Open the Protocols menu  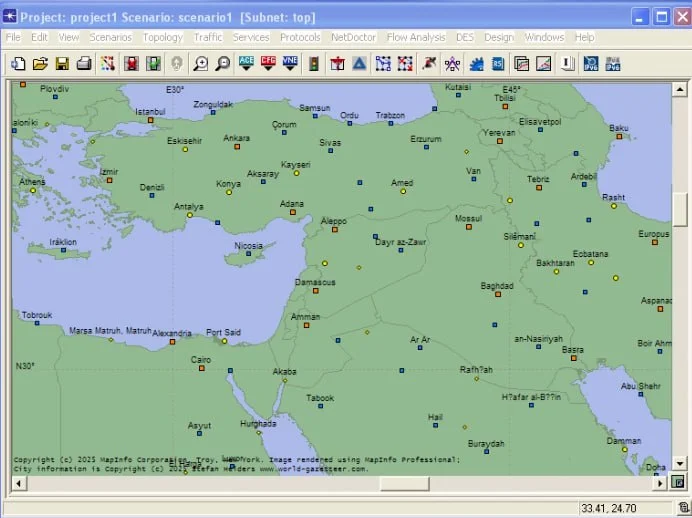tap(300, 37)
